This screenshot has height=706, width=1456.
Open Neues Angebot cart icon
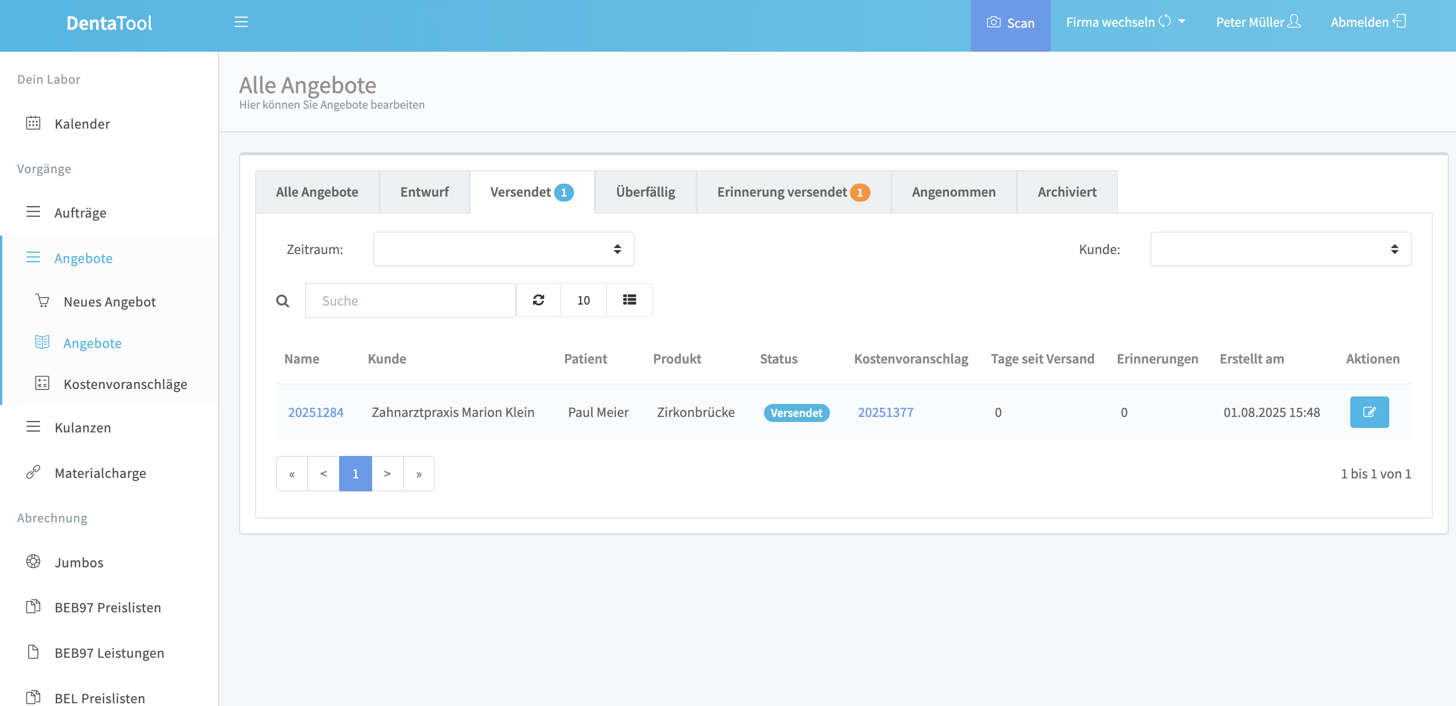pyautogui.click(x=42, y=301)
